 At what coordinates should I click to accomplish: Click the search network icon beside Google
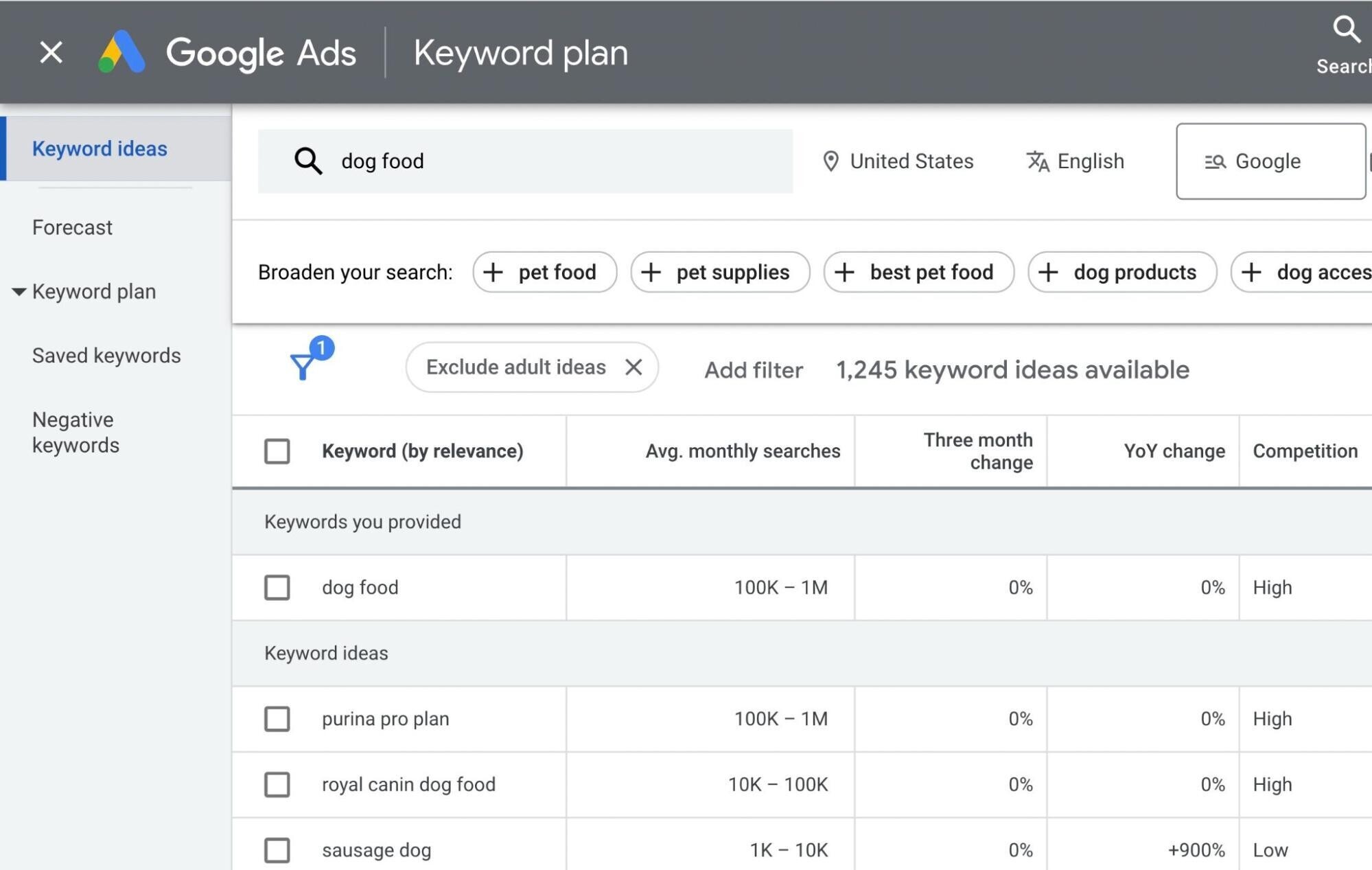pyautogui.click(x=1215, y=161)
